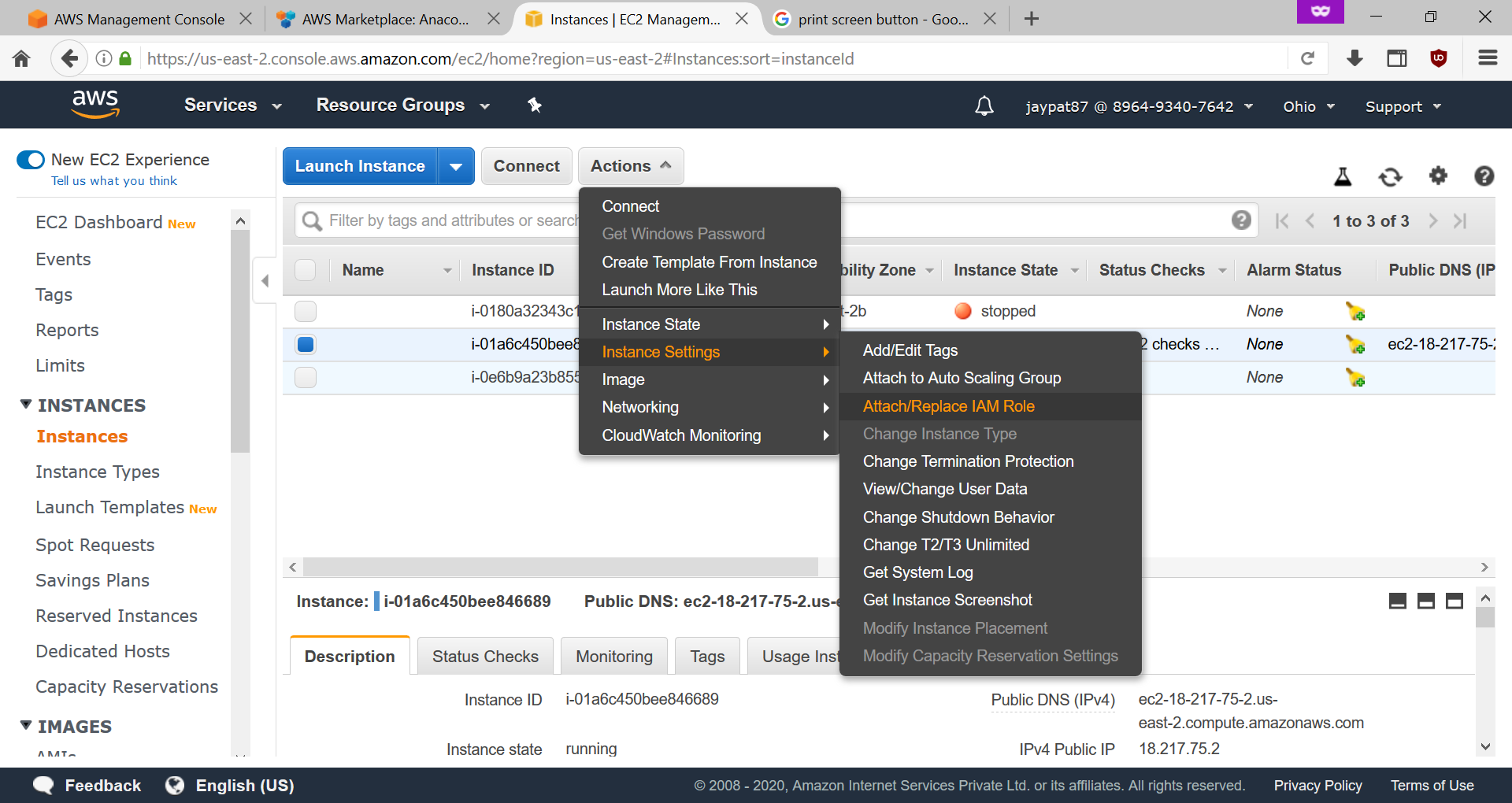Collapse the Actions dropdown

[631, 166]
